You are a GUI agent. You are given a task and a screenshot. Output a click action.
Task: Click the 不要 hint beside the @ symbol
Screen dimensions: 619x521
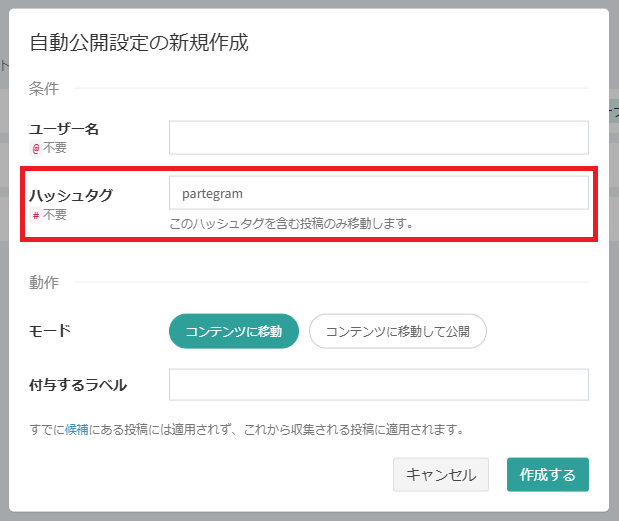(55, 148)
